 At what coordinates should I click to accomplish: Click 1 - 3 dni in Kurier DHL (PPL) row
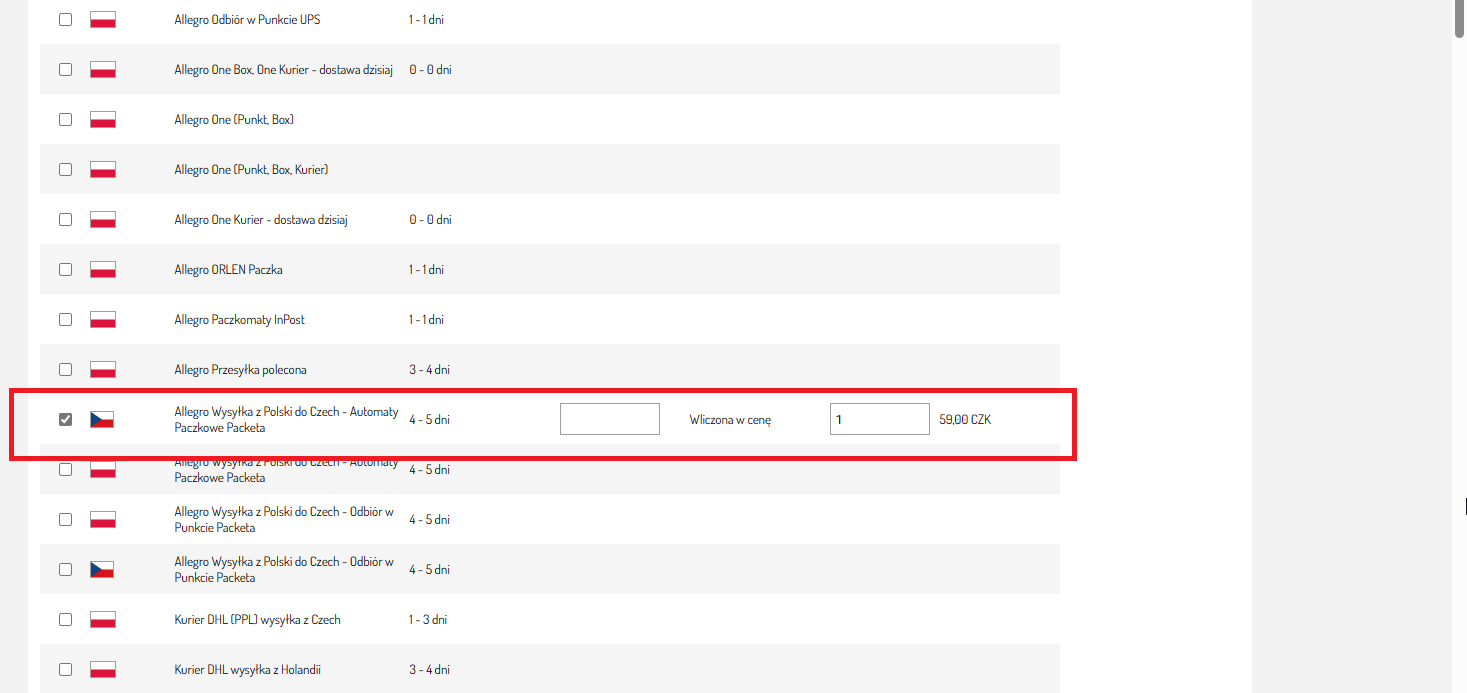427,619
